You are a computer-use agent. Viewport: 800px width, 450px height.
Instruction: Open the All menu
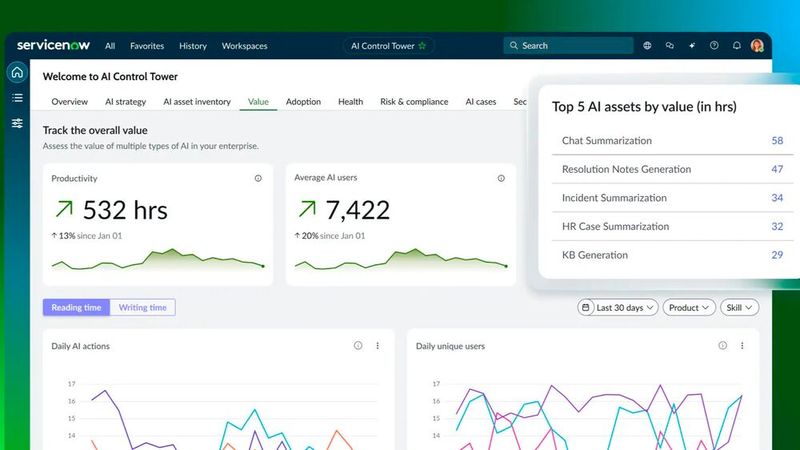(110, 45)
